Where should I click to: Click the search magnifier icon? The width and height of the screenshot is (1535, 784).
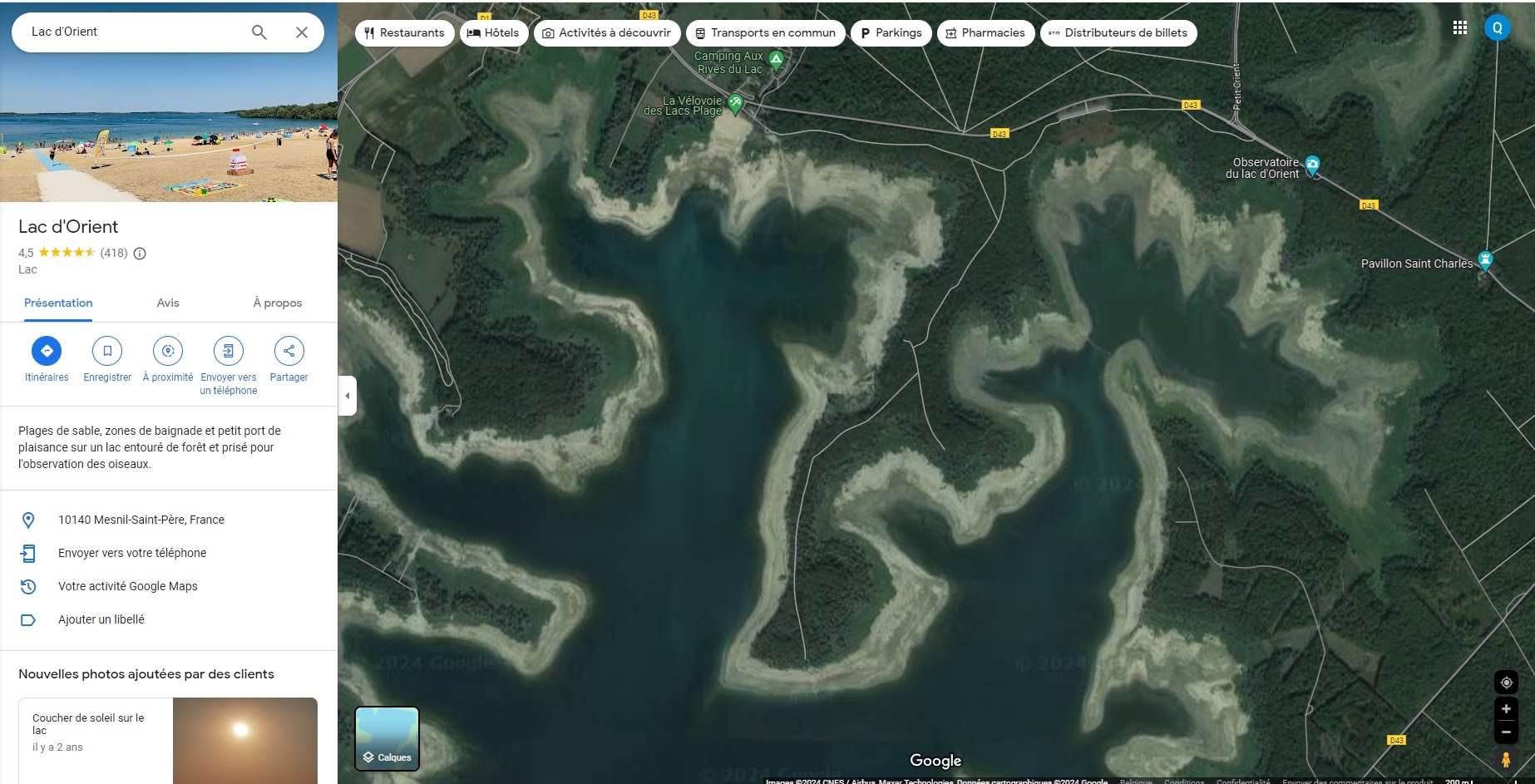point(259,32)
